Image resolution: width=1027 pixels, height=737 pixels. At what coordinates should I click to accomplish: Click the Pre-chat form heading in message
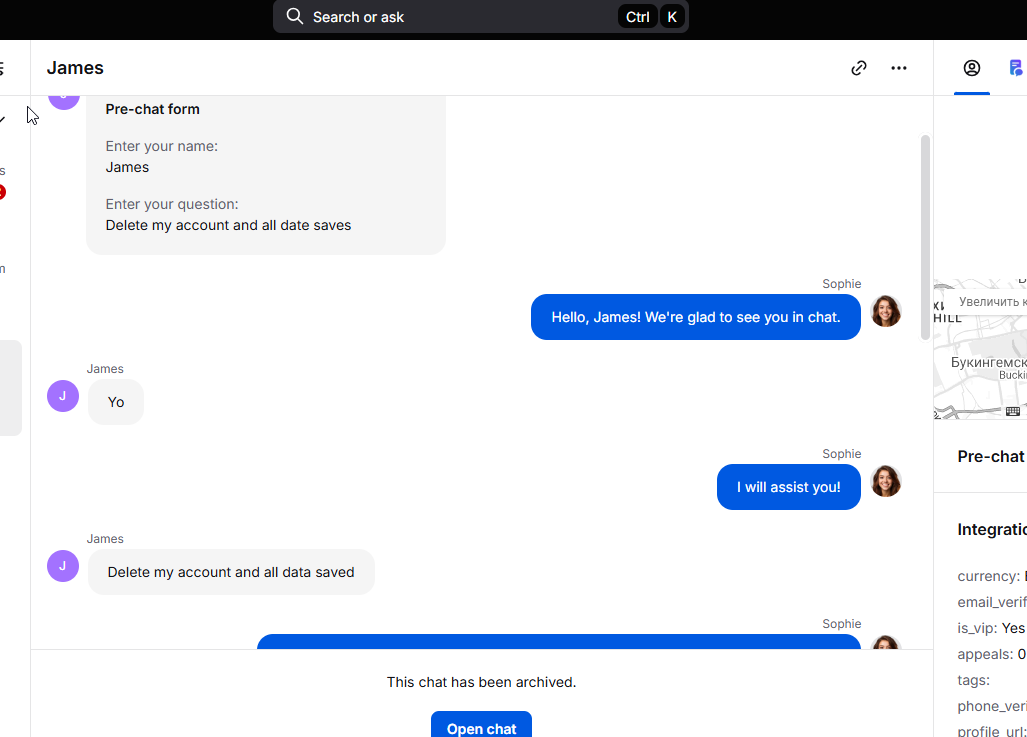[153, 109]
